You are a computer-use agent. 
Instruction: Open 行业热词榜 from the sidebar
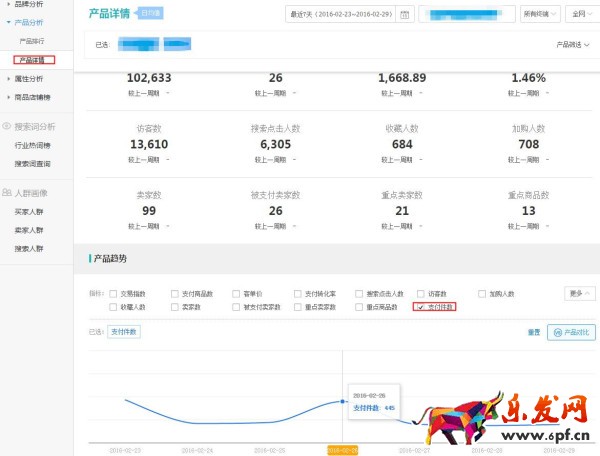click(x=32, y=145)
